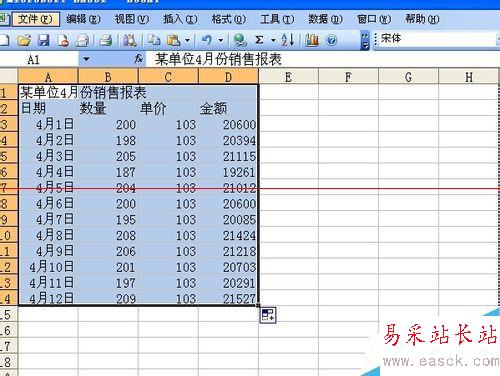The image size is (500, 376).
Task: Click the 4月1日 date cell
Action: (x=48, y=124)
